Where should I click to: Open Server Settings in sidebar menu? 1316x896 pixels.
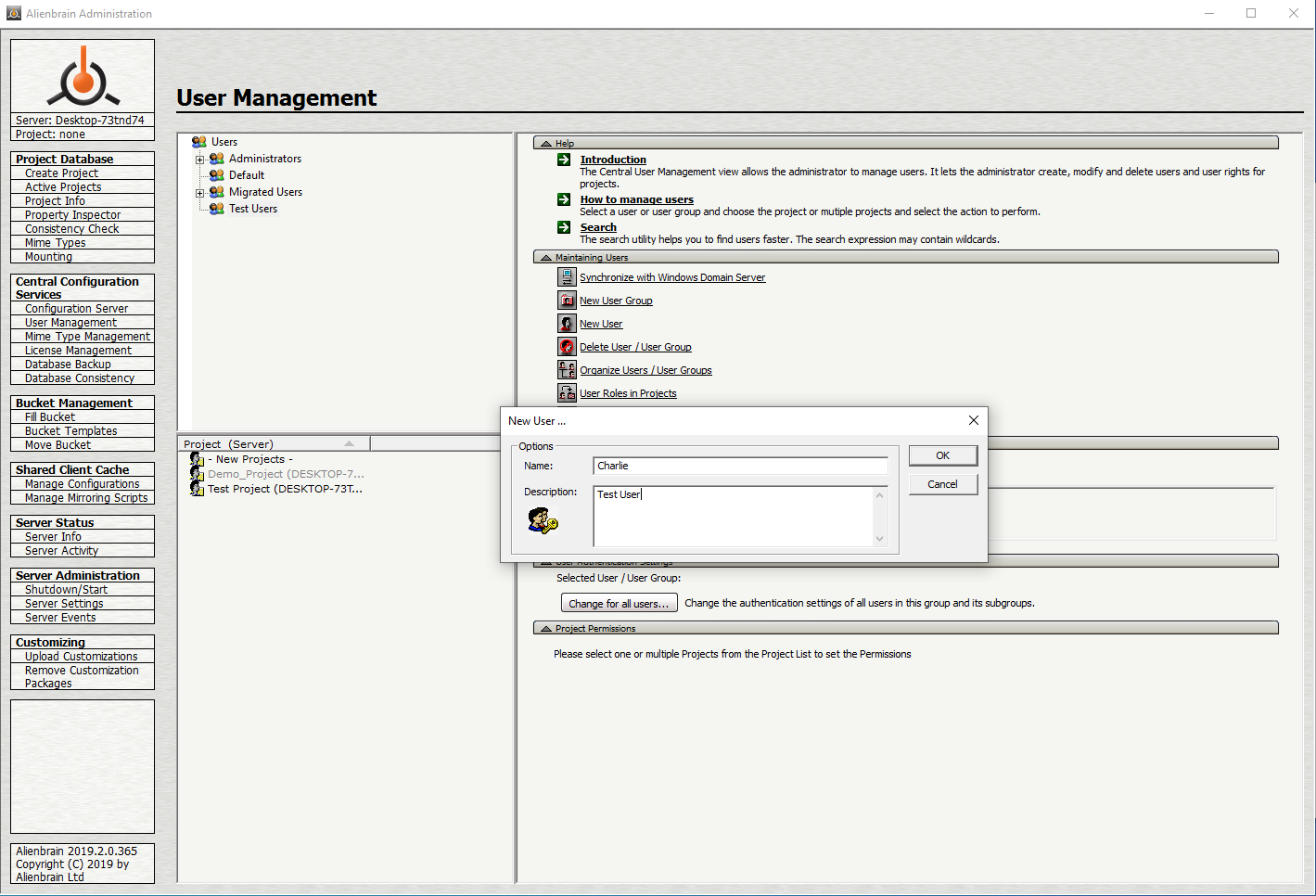(x=64, y=604)
